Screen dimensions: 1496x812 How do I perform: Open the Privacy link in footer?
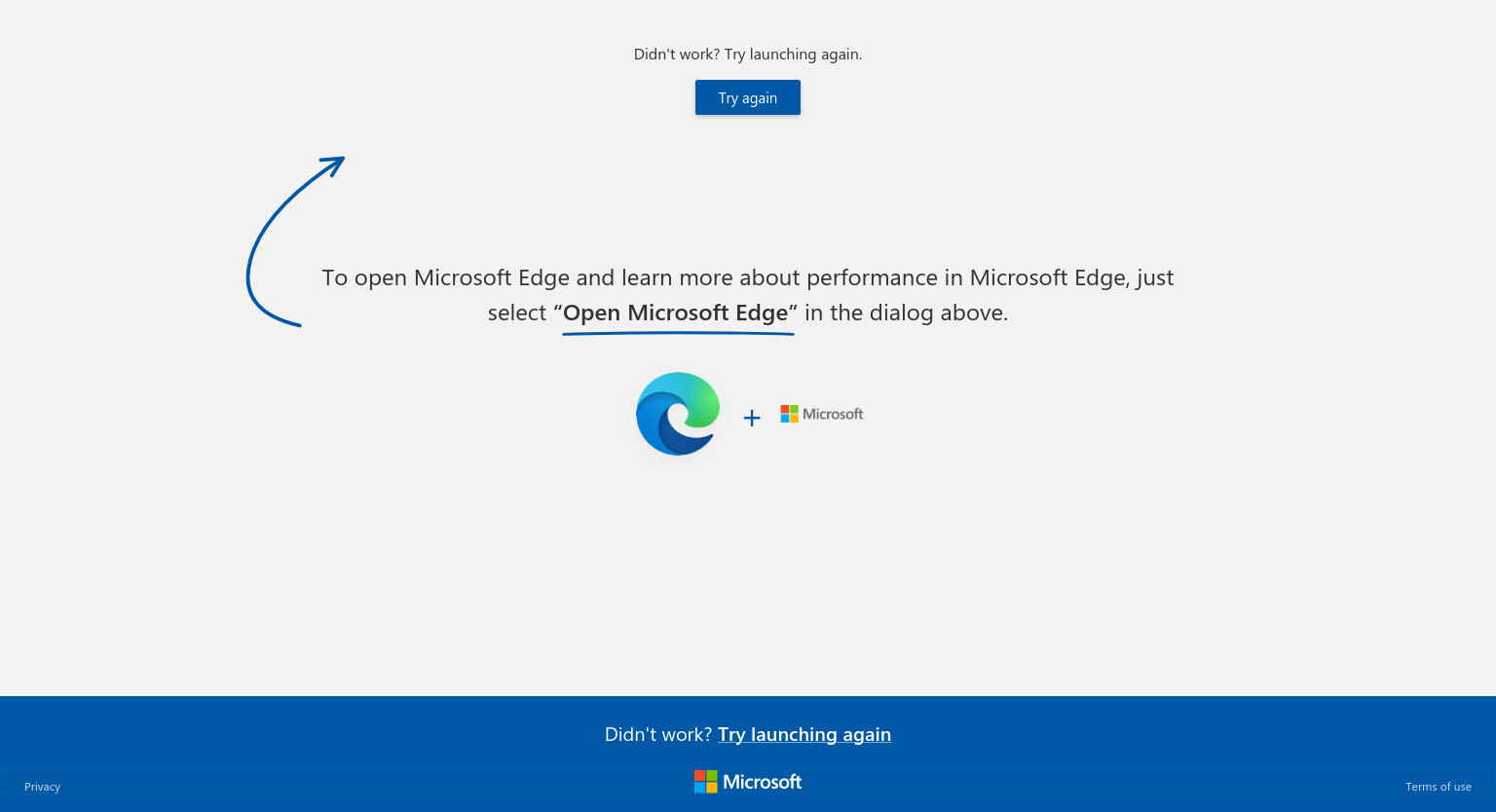(x=42, y=787)
